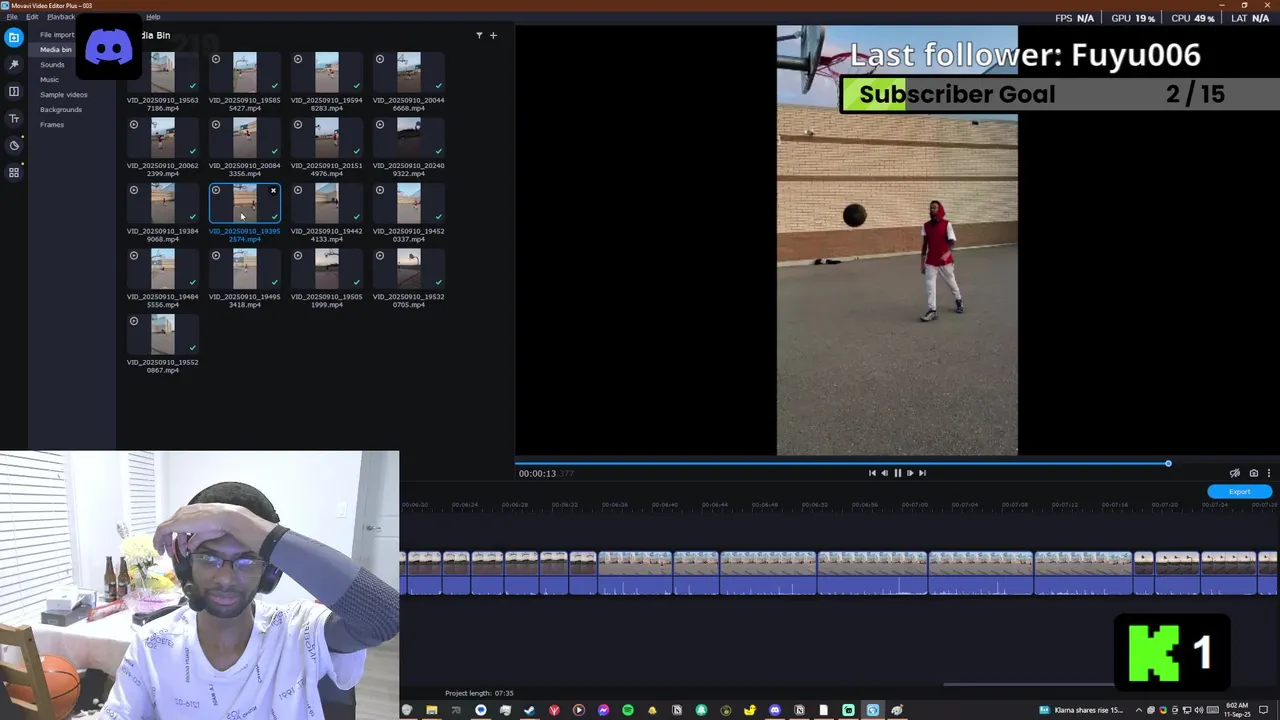The width and height of the screenshot is (1280, 720).
Task: Select clip VID_20250910_195855427.mp4 thumbnail
Action: 245,72
